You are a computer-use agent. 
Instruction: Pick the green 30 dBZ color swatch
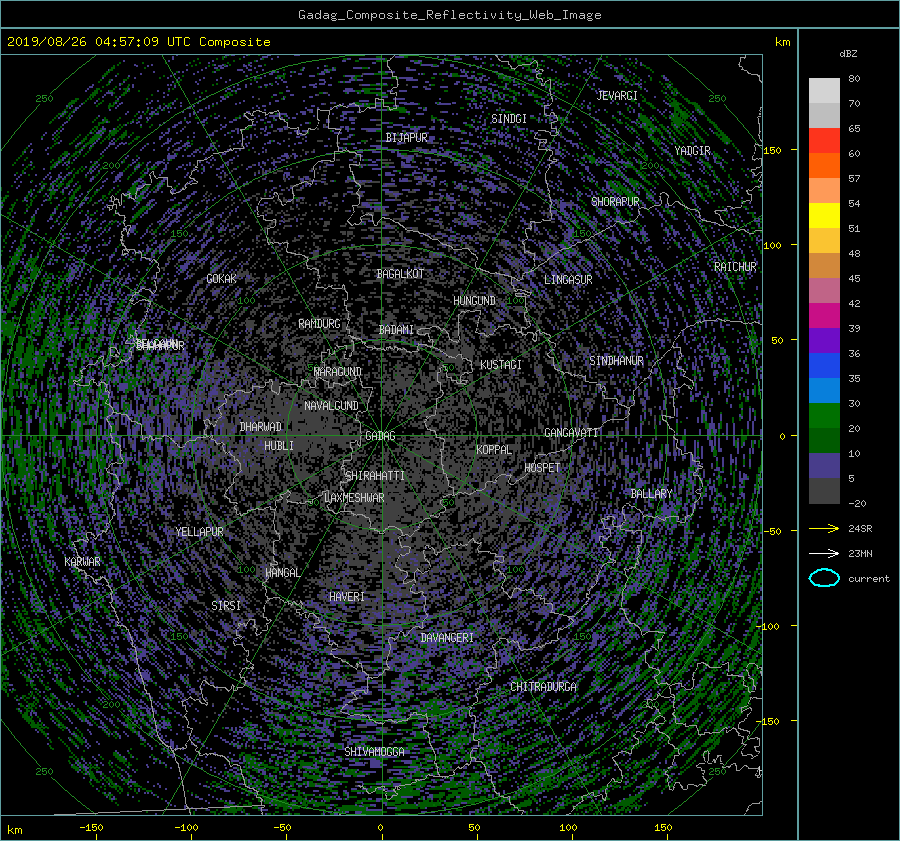click(x=824, y=416)
